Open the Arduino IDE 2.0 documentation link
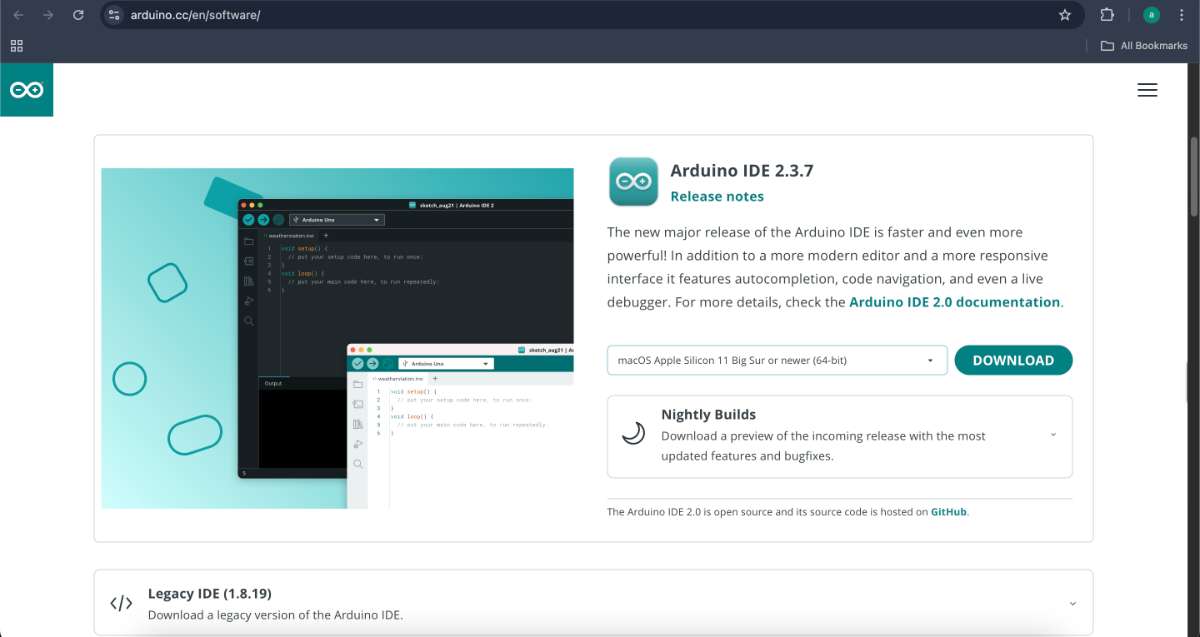1200x637 pixels. point(954,302)
